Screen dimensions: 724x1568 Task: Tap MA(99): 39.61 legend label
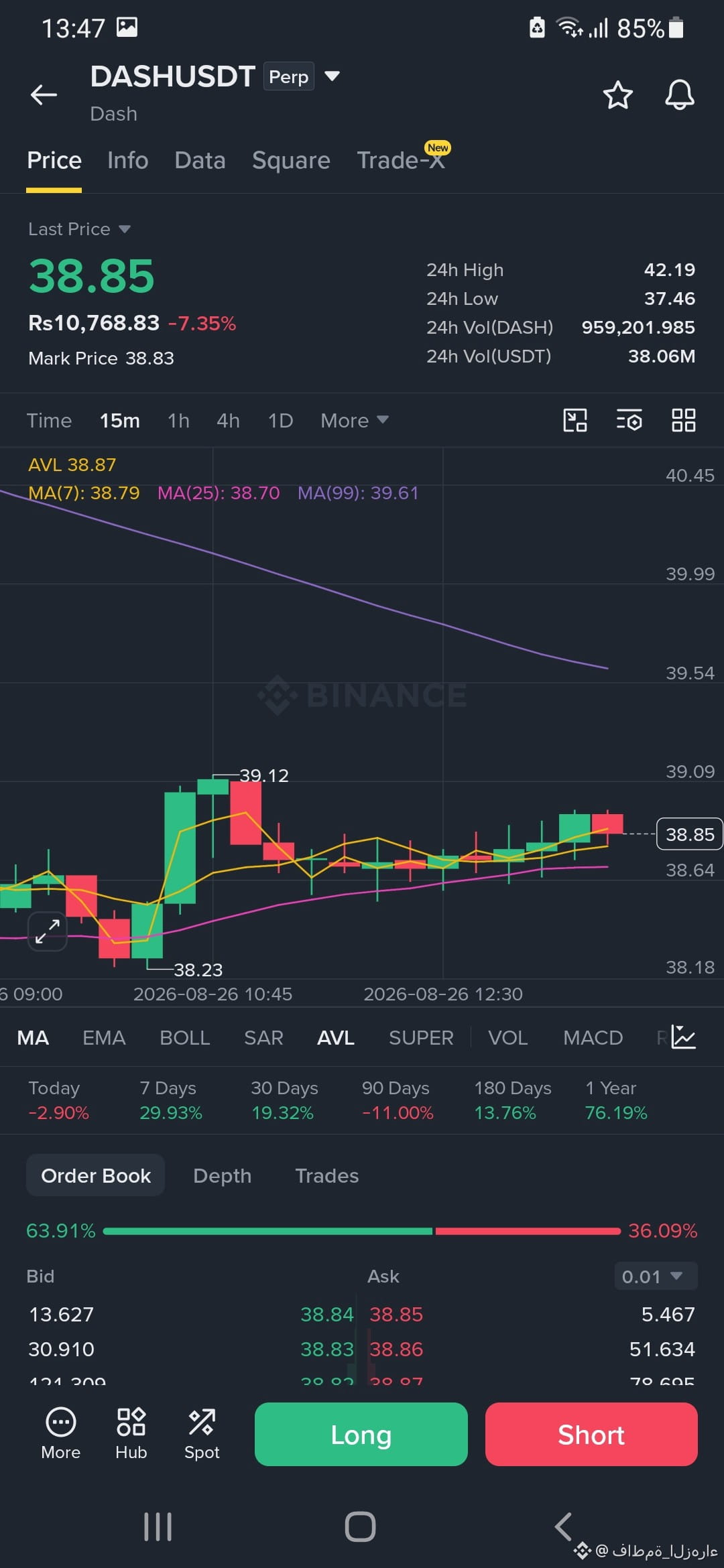tap(358, 493)
